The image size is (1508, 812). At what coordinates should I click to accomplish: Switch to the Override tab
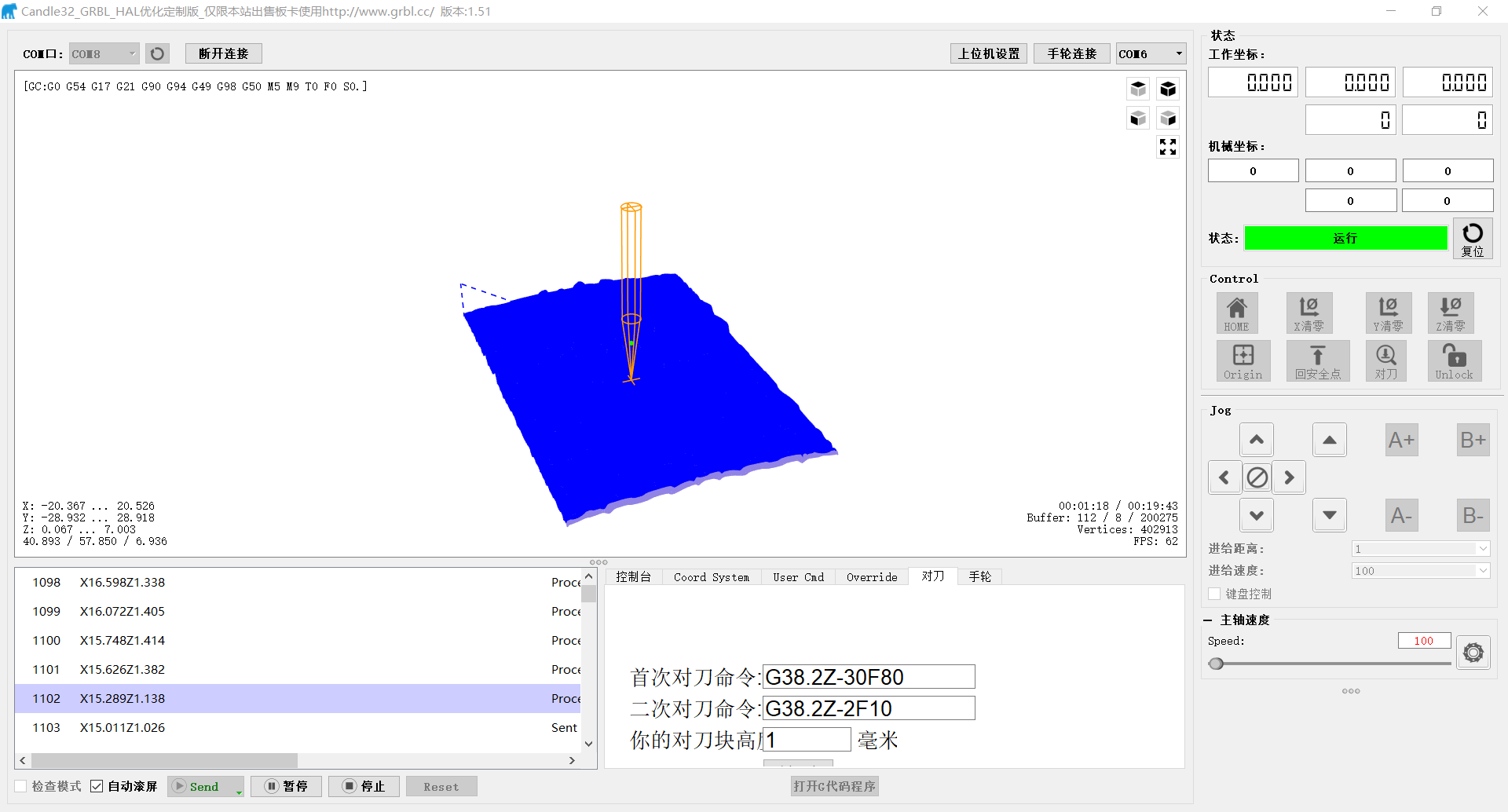click(872, 576)
